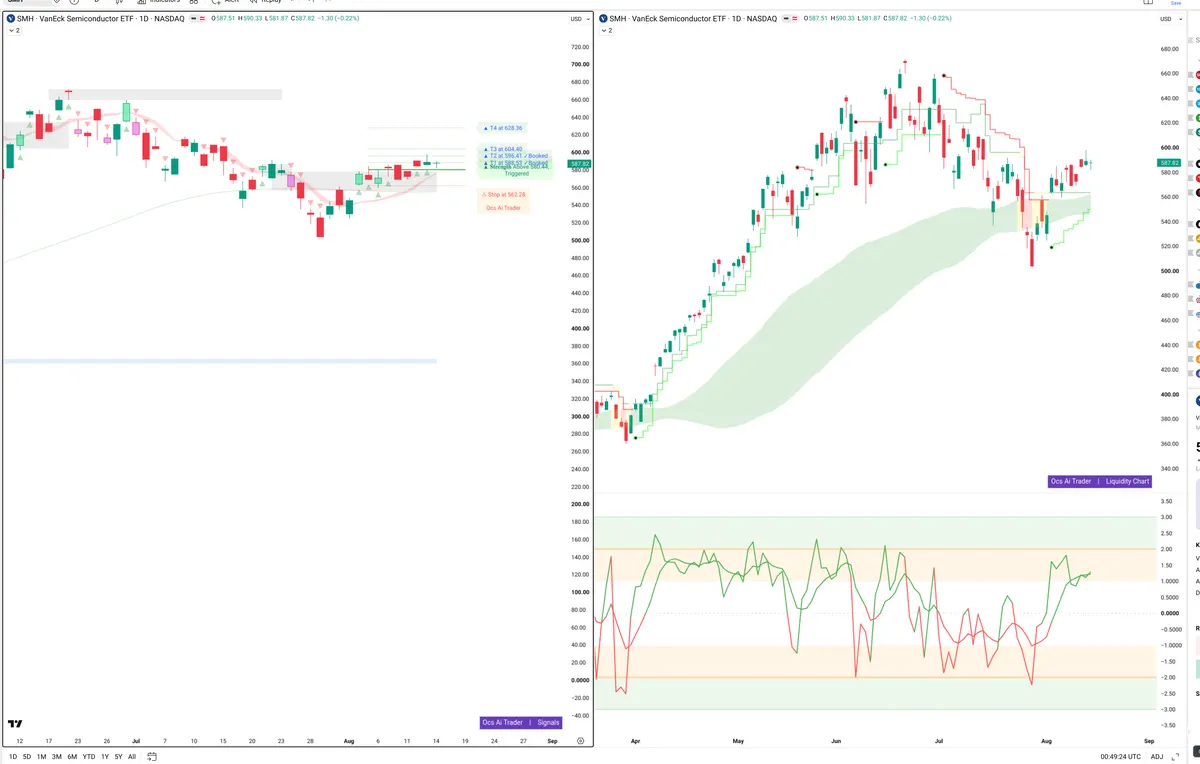Image resolution: width=1200 pixels, height=764 pixels.
Task: Click the pink equals badge beside left chart's NASDAQ
Action: 205,19
